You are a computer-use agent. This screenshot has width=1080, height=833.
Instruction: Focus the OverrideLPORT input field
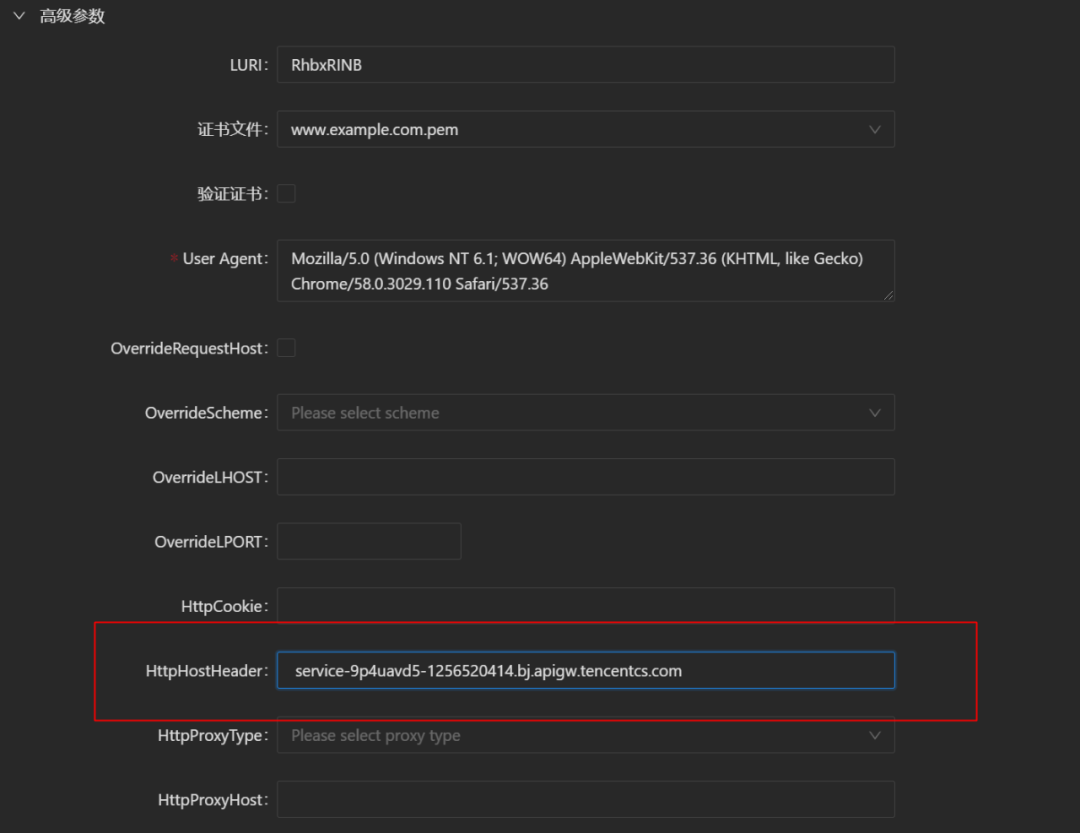369,542
